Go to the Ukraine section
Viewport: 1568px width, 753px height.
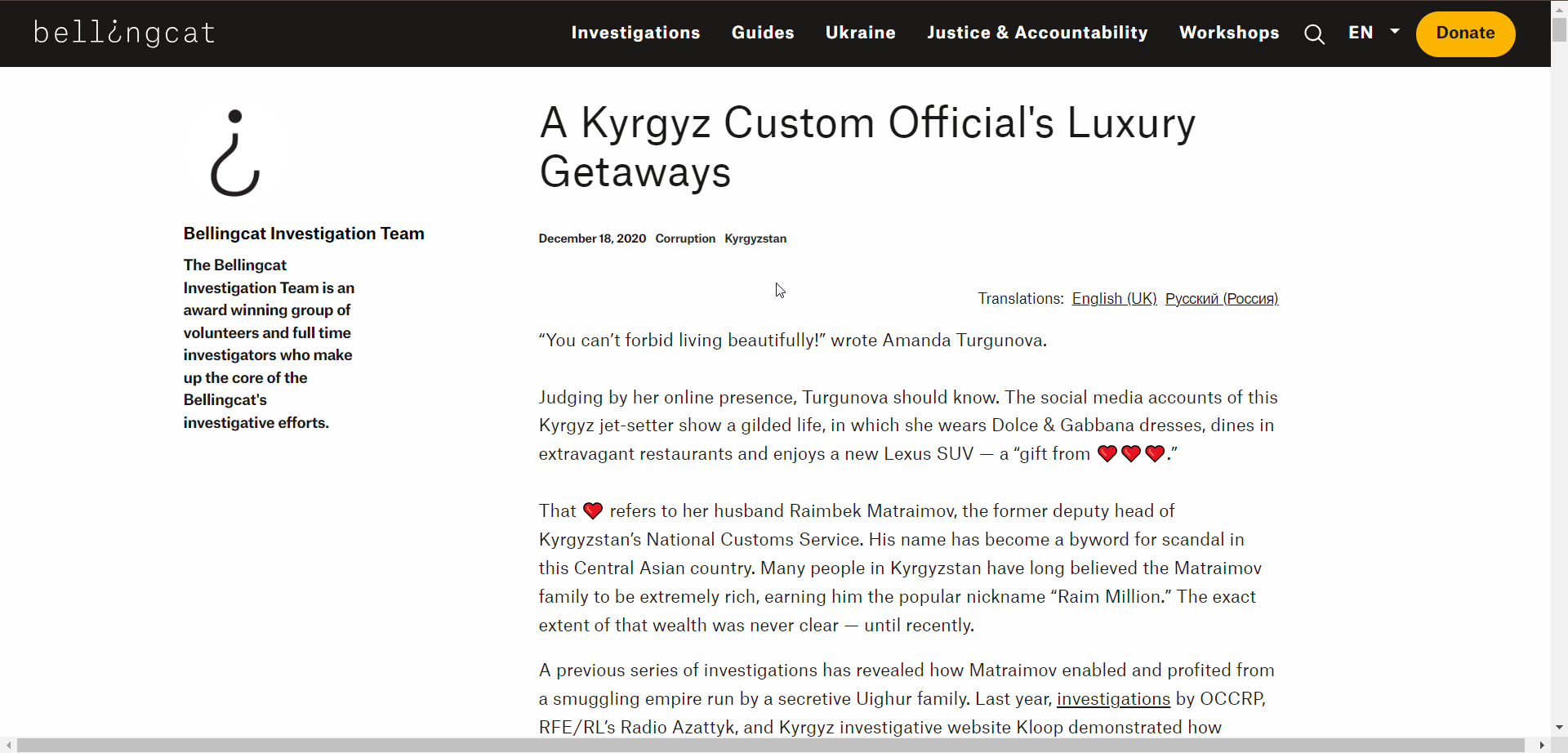pyautogui.click(x=860, y=33)
